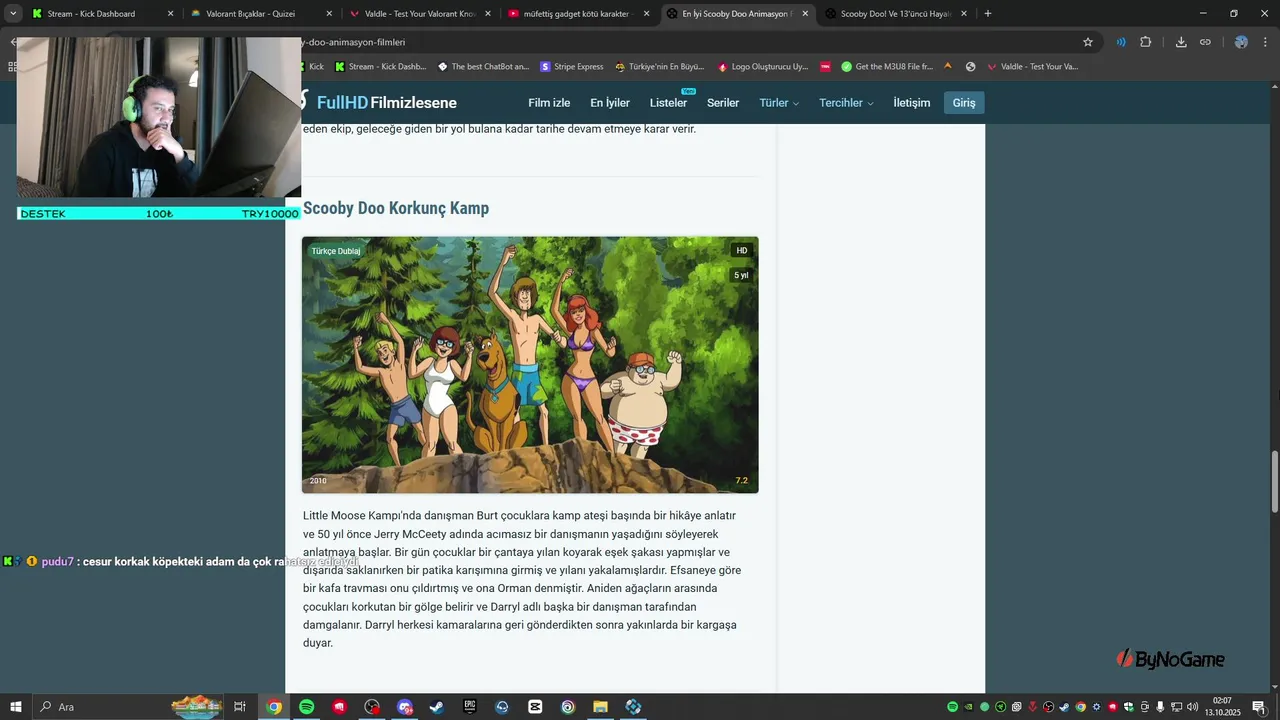Open the Chrome tab search dropdown
Screen dimensions: 1280x720
(x=13, y=14)
